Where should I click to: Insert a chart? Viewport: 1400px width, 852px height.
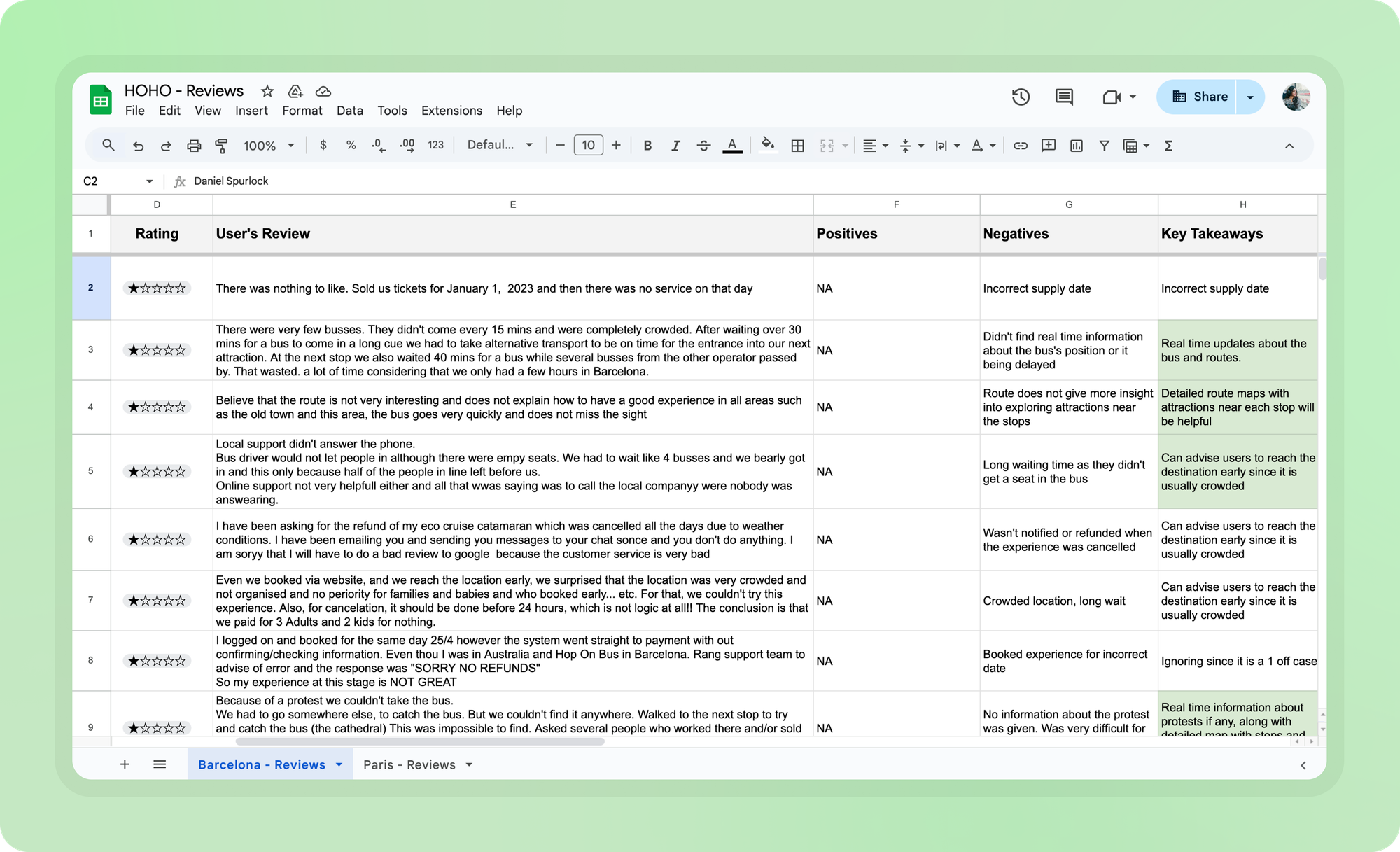1076,146
